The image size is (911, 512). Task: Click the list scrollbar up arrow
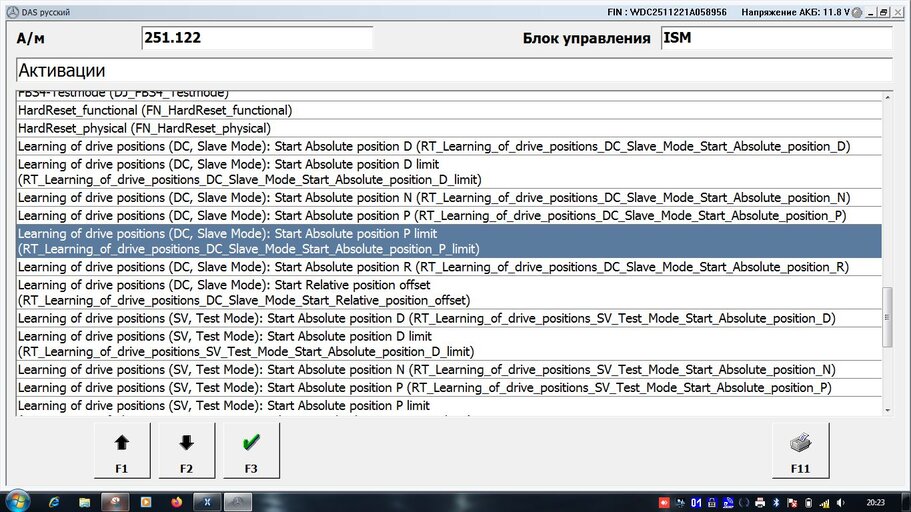click(x=887, y=98)
